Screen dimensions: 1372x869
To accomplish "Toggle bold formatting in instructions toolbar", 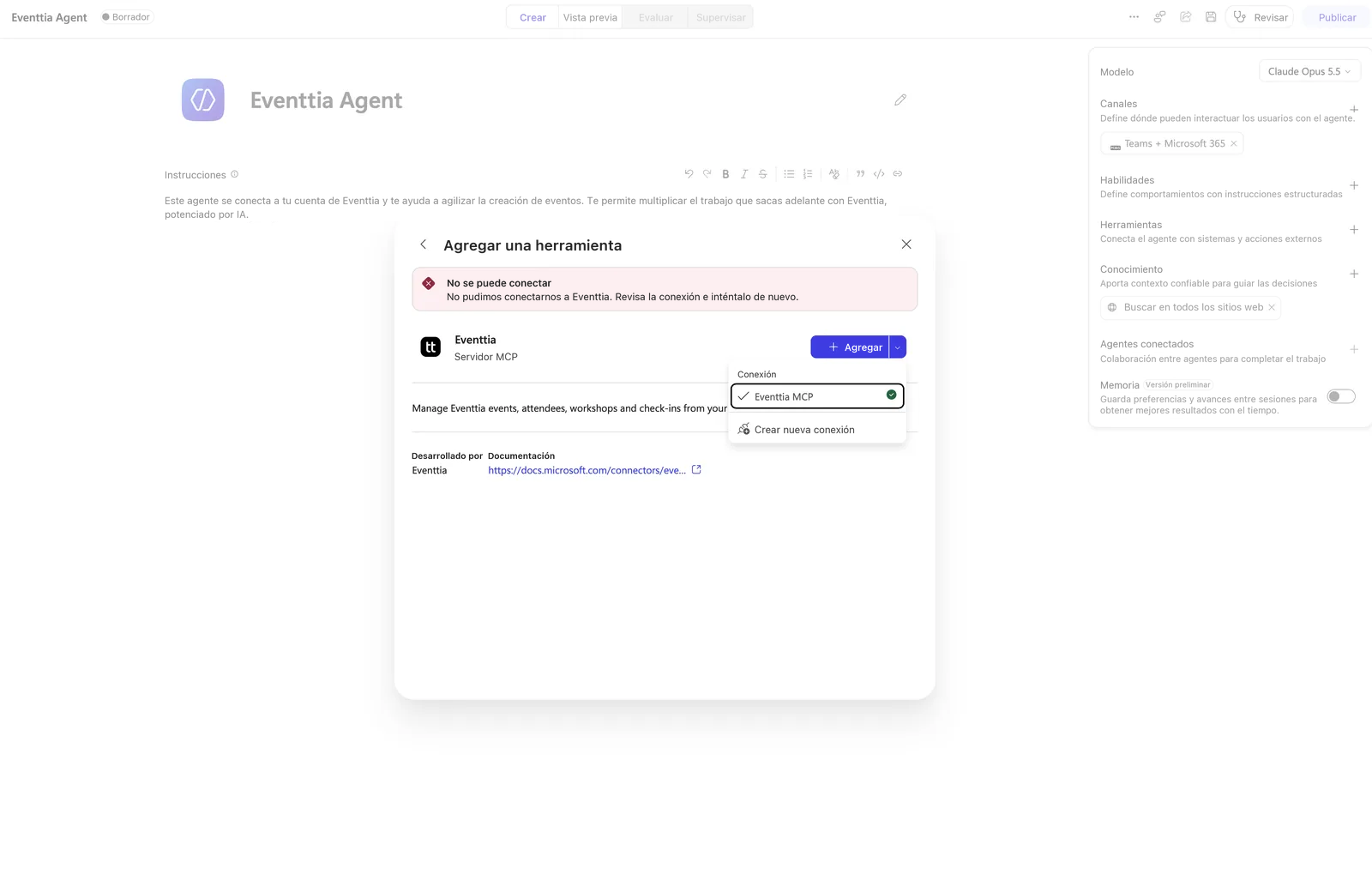I will pos(725,174).
